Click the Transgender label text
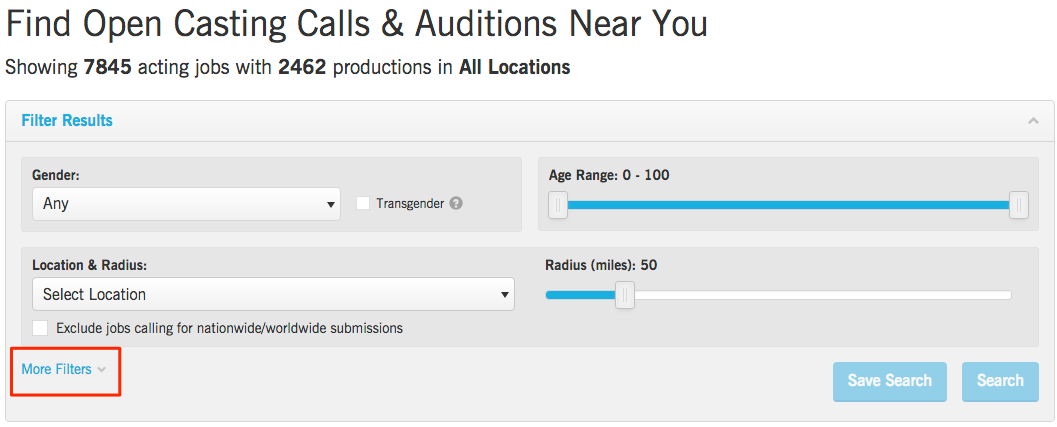Viewport: 1057px width, 427px height. (x=410, y=204)
